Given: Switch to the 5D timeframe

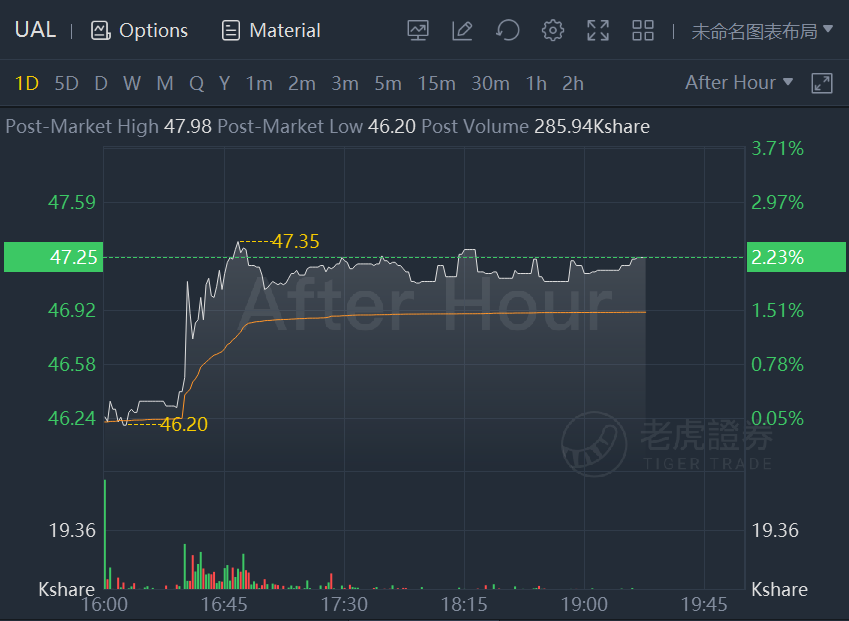Looking at the screenshot, I should (66, 83).
